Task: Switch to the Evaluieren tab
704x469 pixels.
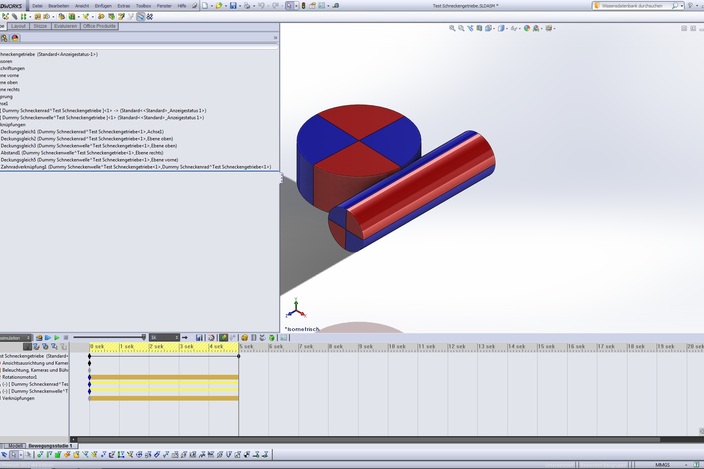Action: [65, 26]
